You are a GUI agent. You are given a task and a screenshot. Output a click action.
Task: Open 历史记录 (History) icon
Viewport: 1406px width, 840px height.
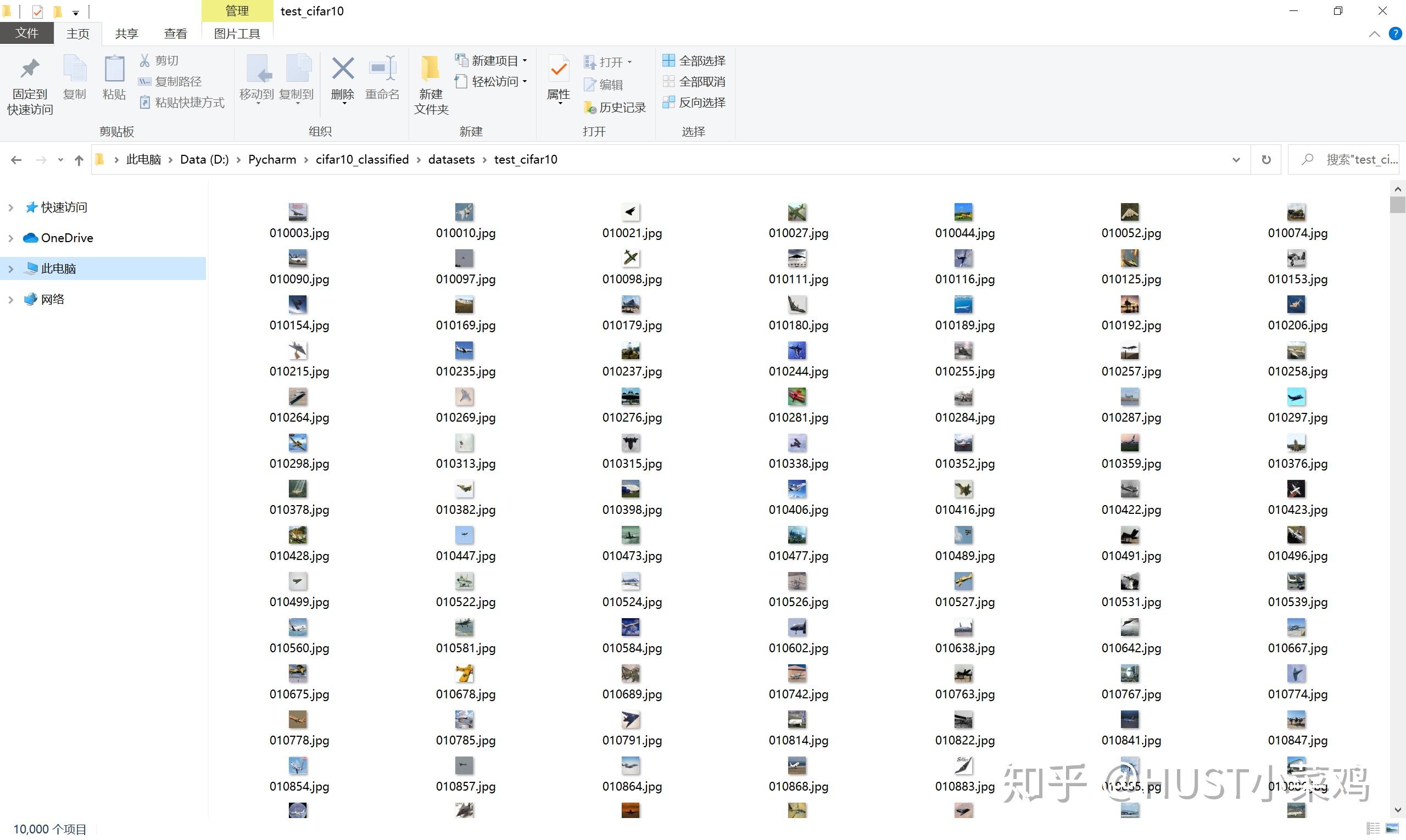pyautogui.click(x=615, y=107)
